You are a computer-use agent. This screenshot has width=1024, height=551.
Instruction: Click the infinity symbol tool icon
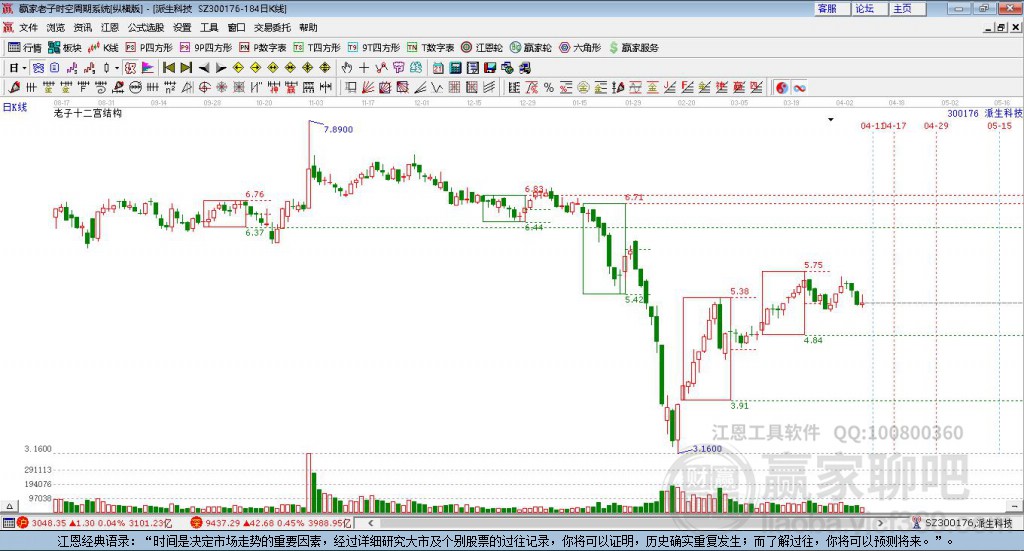coord(800,88)
